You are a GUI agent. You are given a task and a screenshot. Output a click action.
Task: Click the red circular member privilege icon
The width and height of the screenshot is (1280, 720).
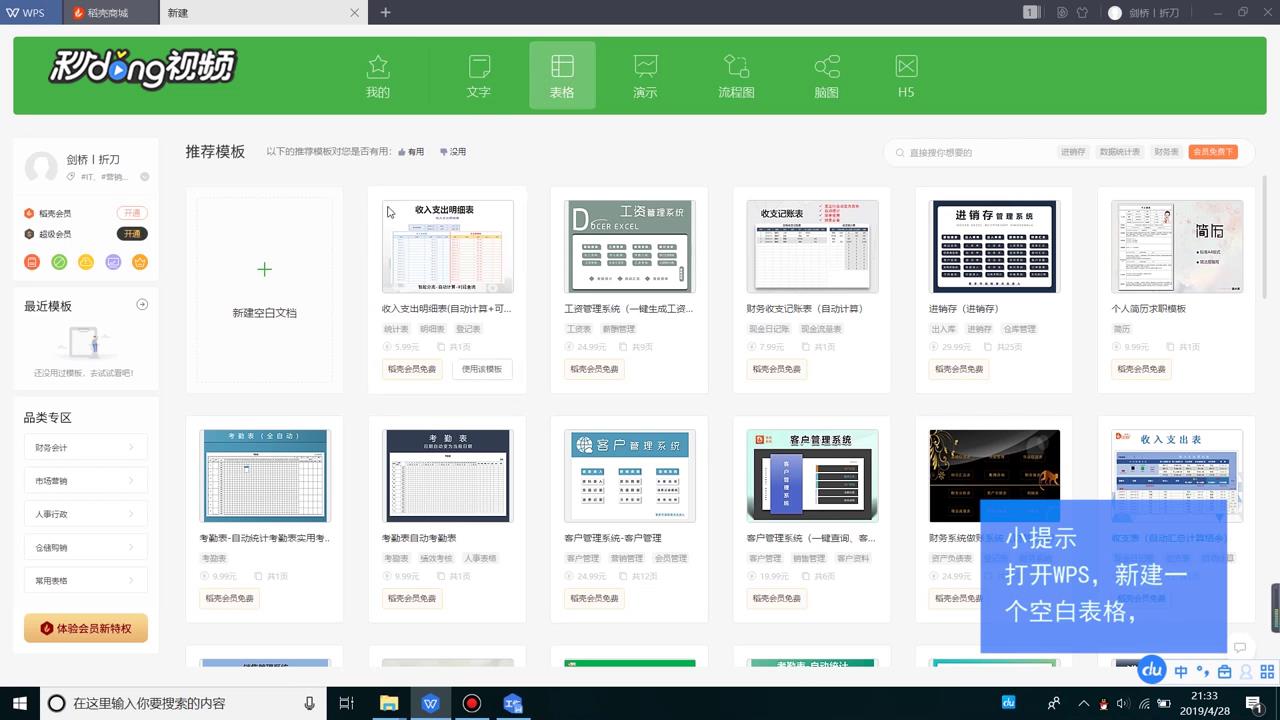click(32, 262)
